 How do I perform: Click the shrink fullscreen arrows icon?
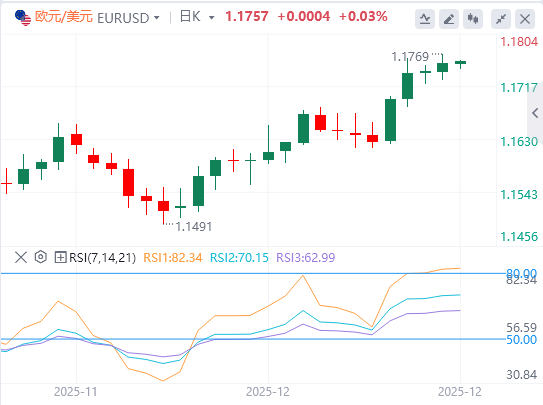[501, 19]
